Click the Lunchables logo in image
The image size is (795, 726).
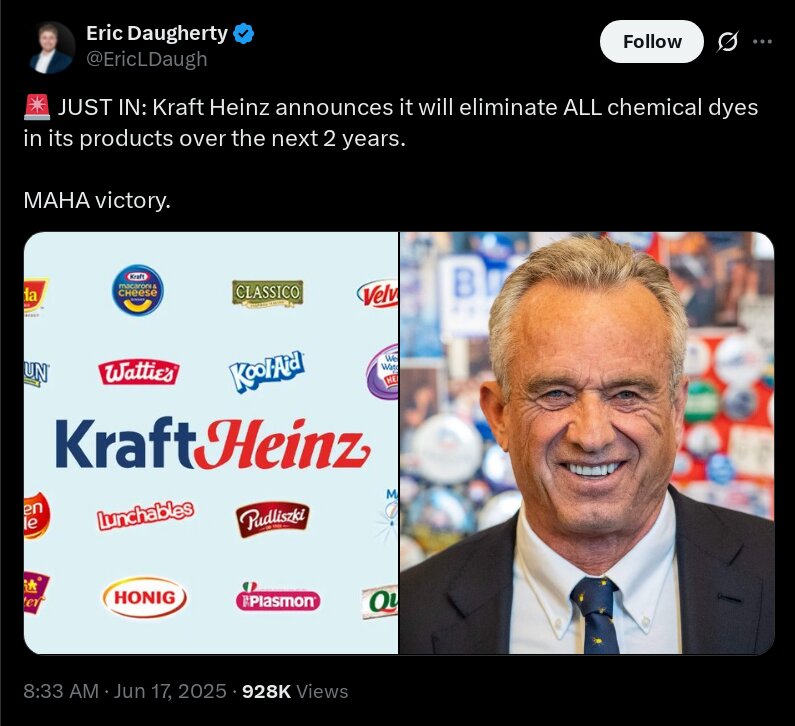click(x=145, y=516)
